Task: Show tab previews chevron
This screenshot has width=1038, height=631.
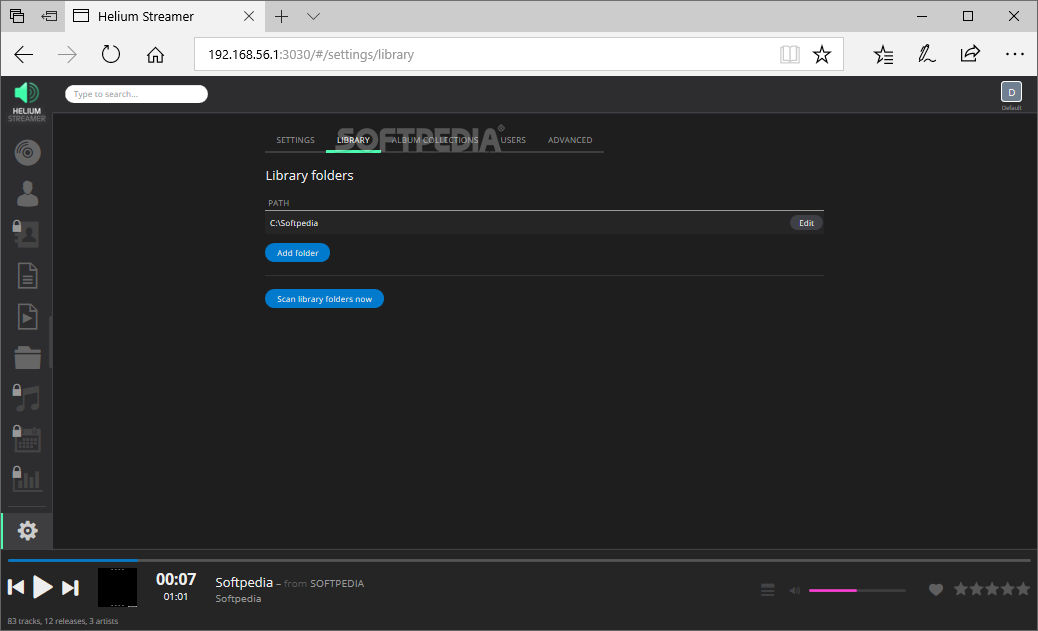Action: pyautogui.click(x=314, y=17)
